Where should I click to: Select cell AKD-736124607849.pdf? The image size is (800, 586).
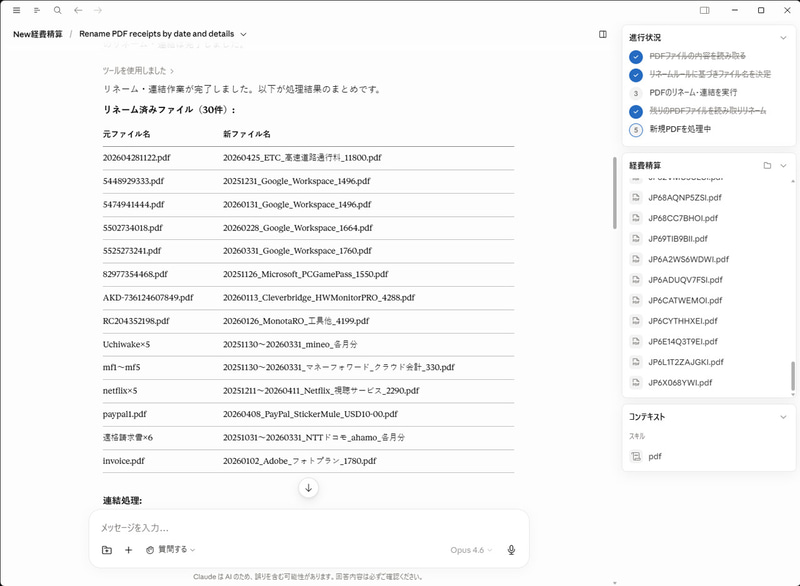(148, 297)
